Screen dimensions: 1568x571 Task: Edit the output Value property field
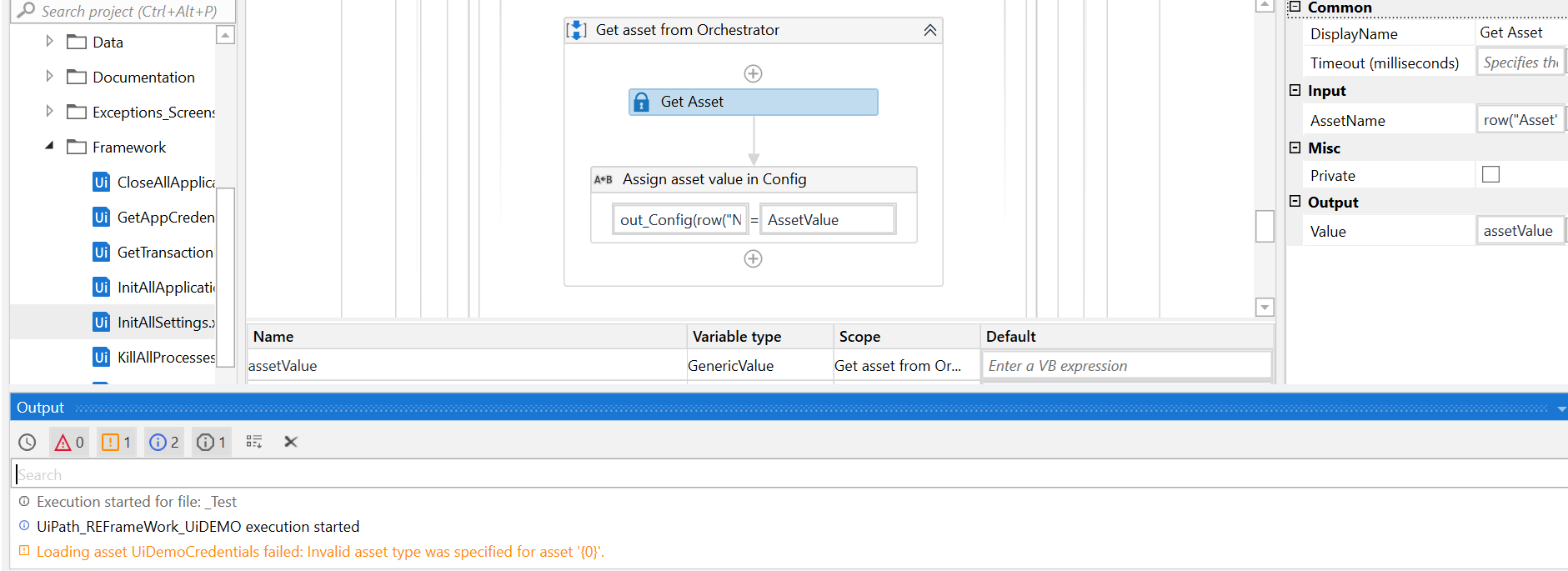tap(1521, 231)
